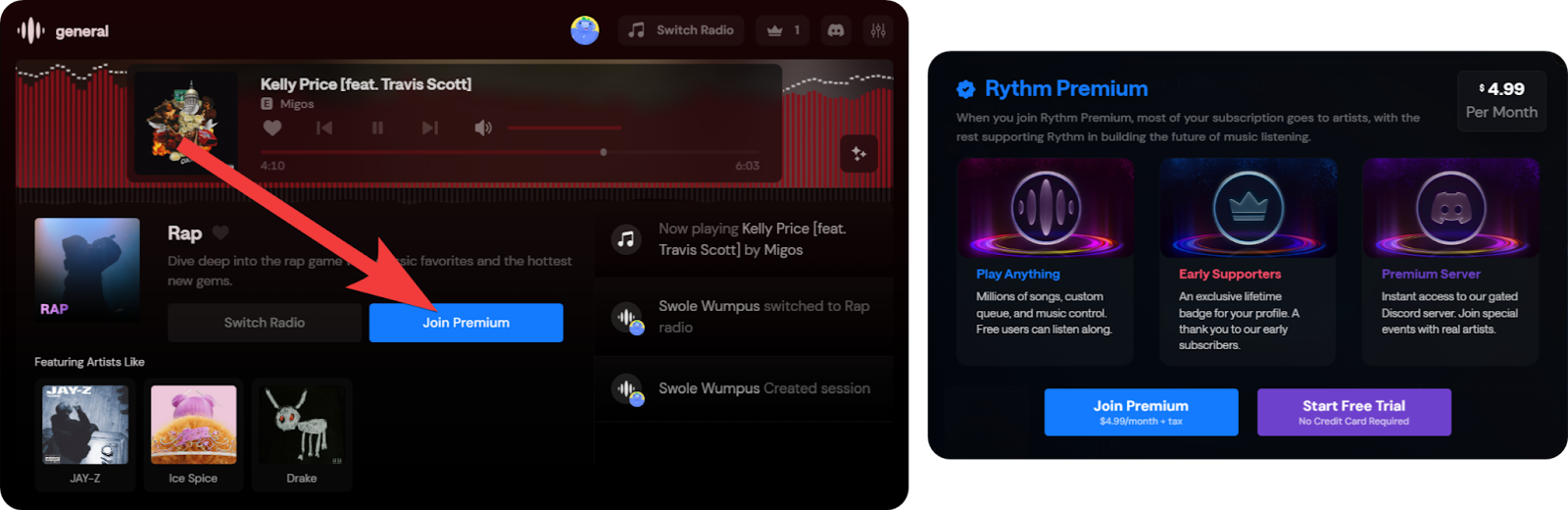Click the Kelly Price song title

pyautogui.click(x=366, y=84)
